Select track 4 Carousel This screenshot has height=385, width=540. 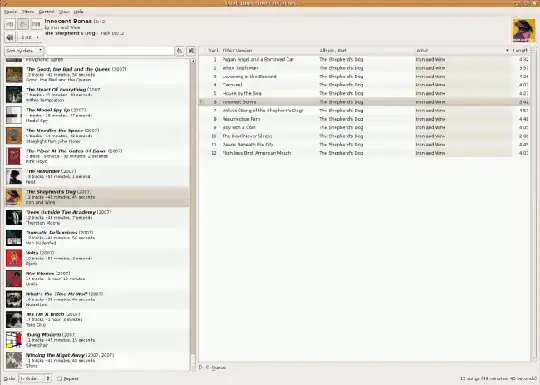[x=364, y=85]
